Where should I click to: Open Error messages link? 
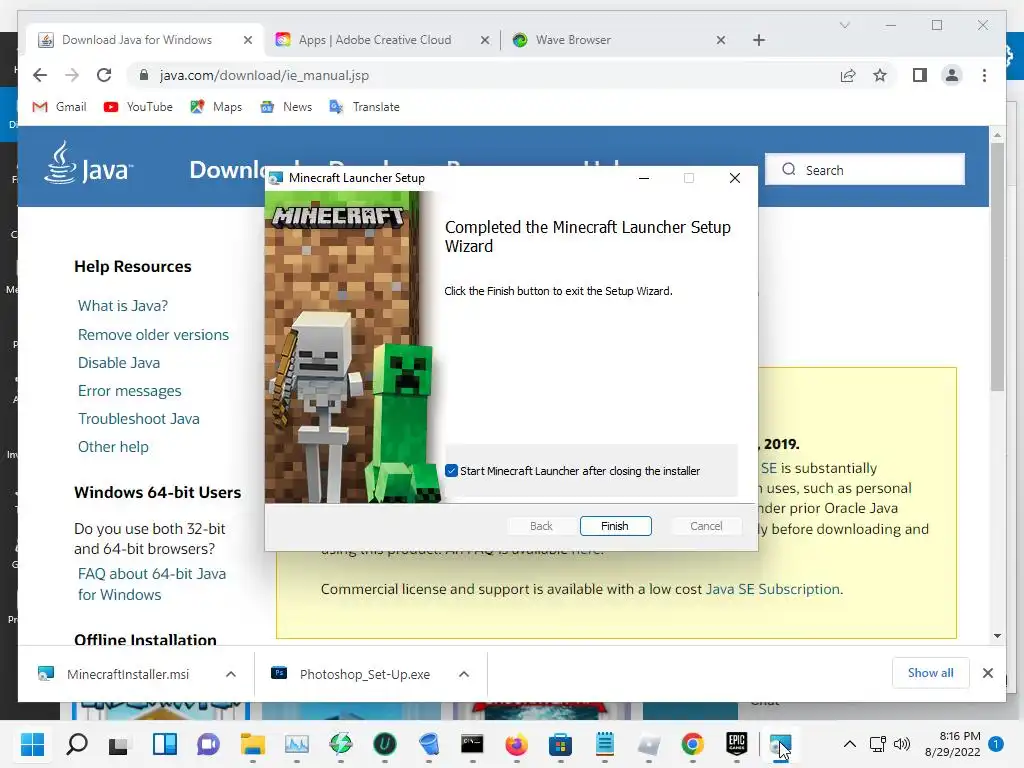click(129, 391)
